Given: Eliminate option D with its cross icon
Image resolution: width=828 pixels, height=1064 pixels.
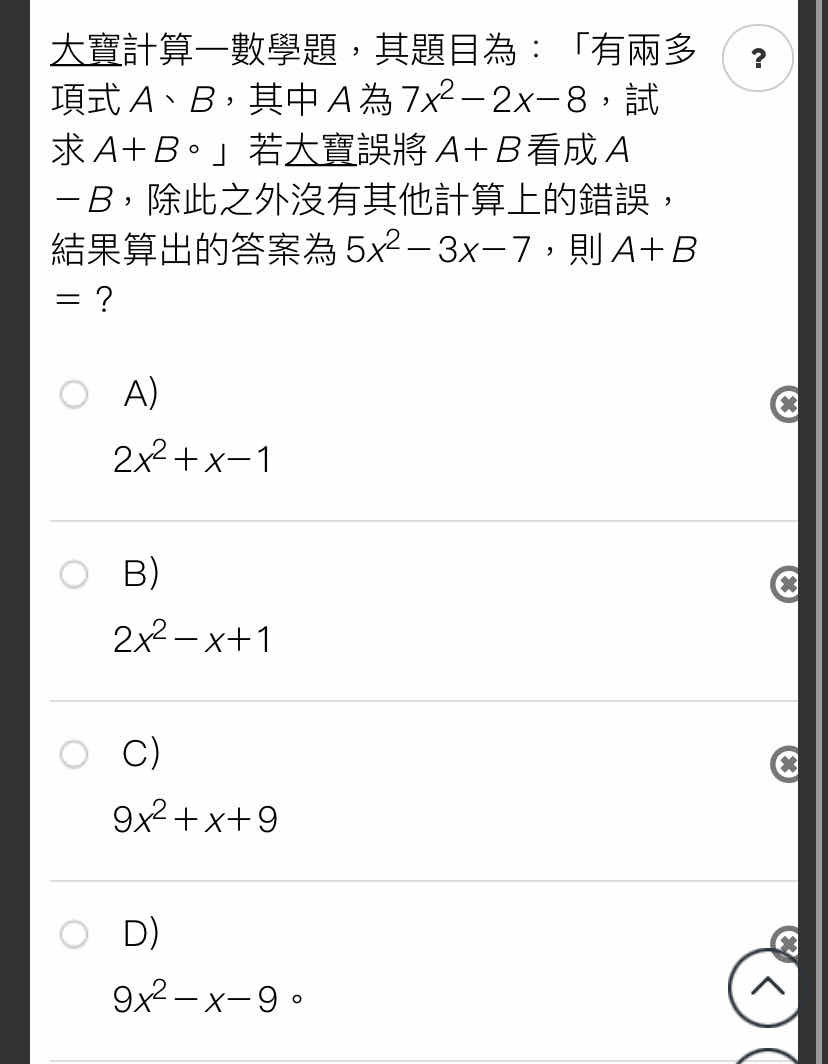Looking at the screenshot, I should click(785, 940).
